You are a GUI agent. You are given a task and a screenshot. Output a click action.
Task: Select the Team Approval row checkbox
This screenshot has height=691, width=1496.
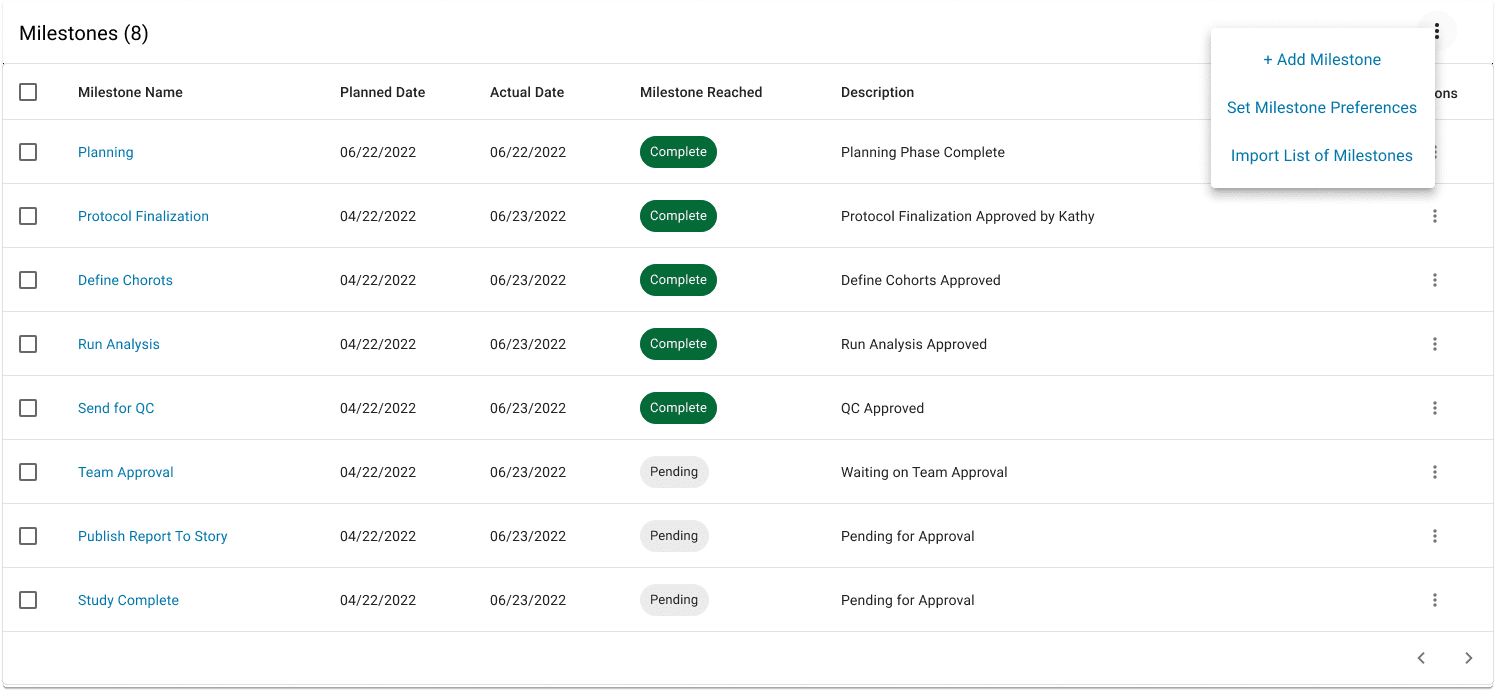coord(28,472)
